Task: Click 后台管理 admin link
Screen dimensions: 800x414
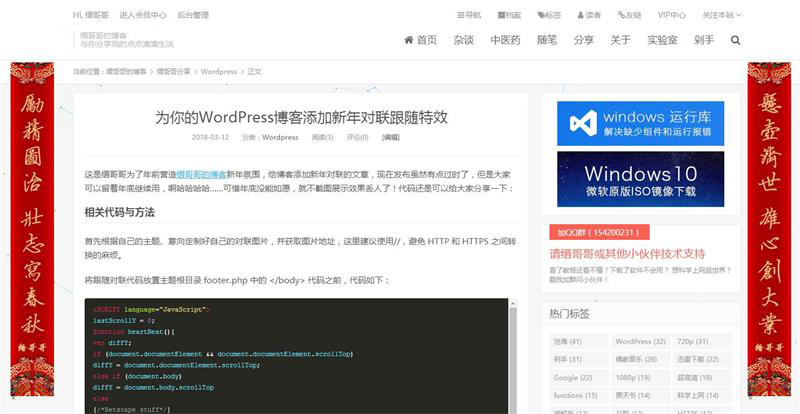Action: 193,15
